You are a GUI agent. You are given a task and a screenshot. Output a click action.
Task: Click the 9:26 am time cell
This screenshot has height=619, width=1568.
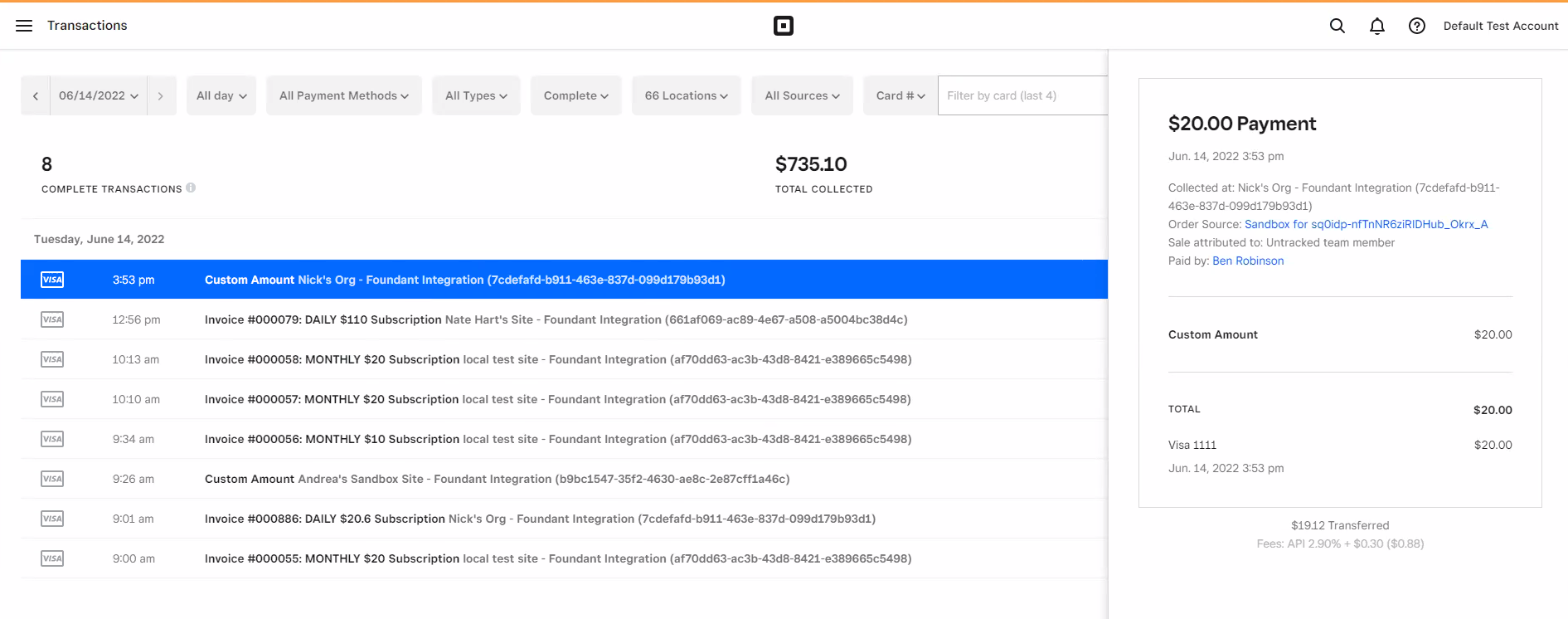[x=133, y=479]
